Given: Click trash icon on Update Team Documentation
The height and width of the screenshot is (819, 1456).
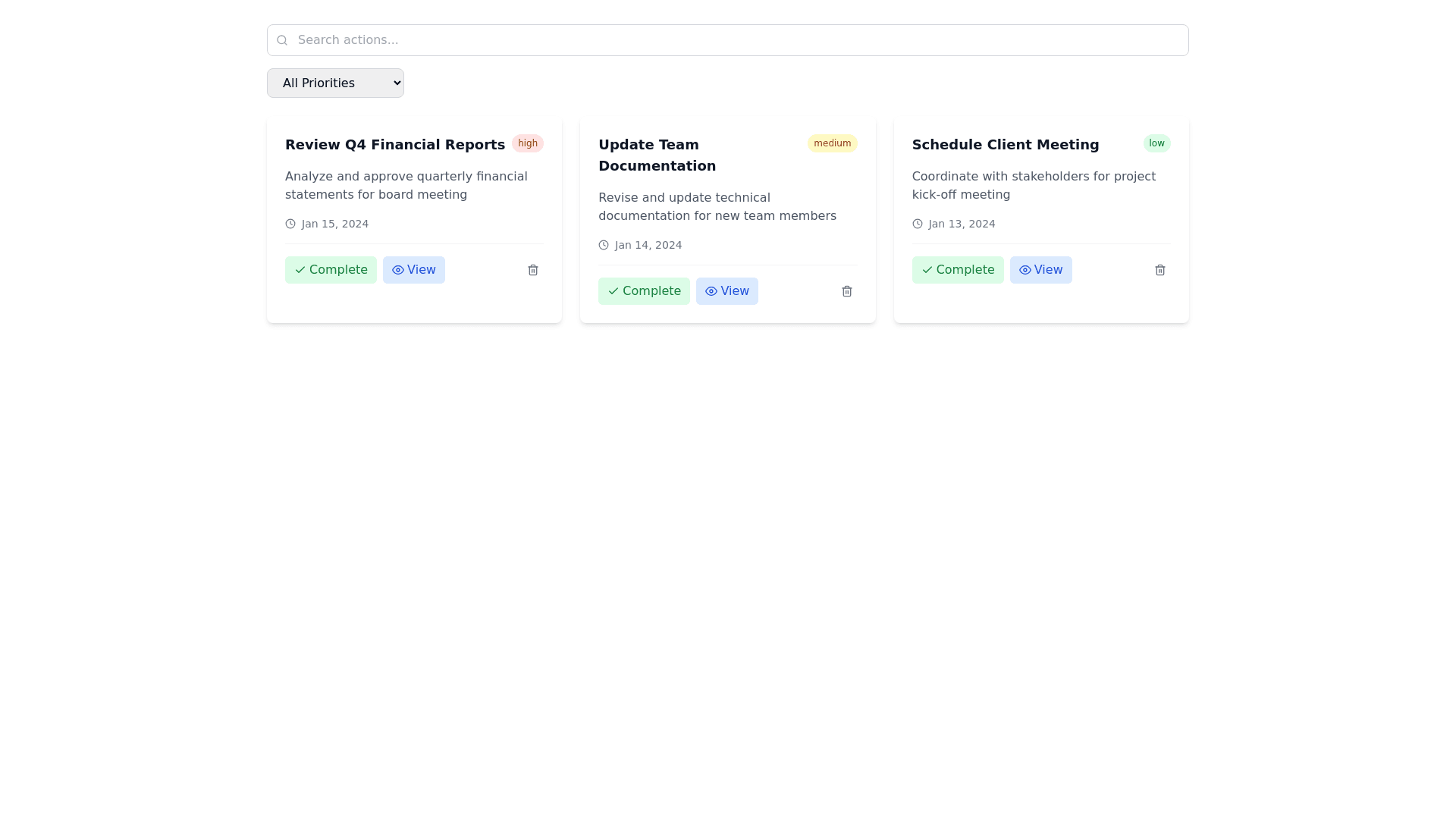Looking at the screenshot, I should [x=846, y=291].
